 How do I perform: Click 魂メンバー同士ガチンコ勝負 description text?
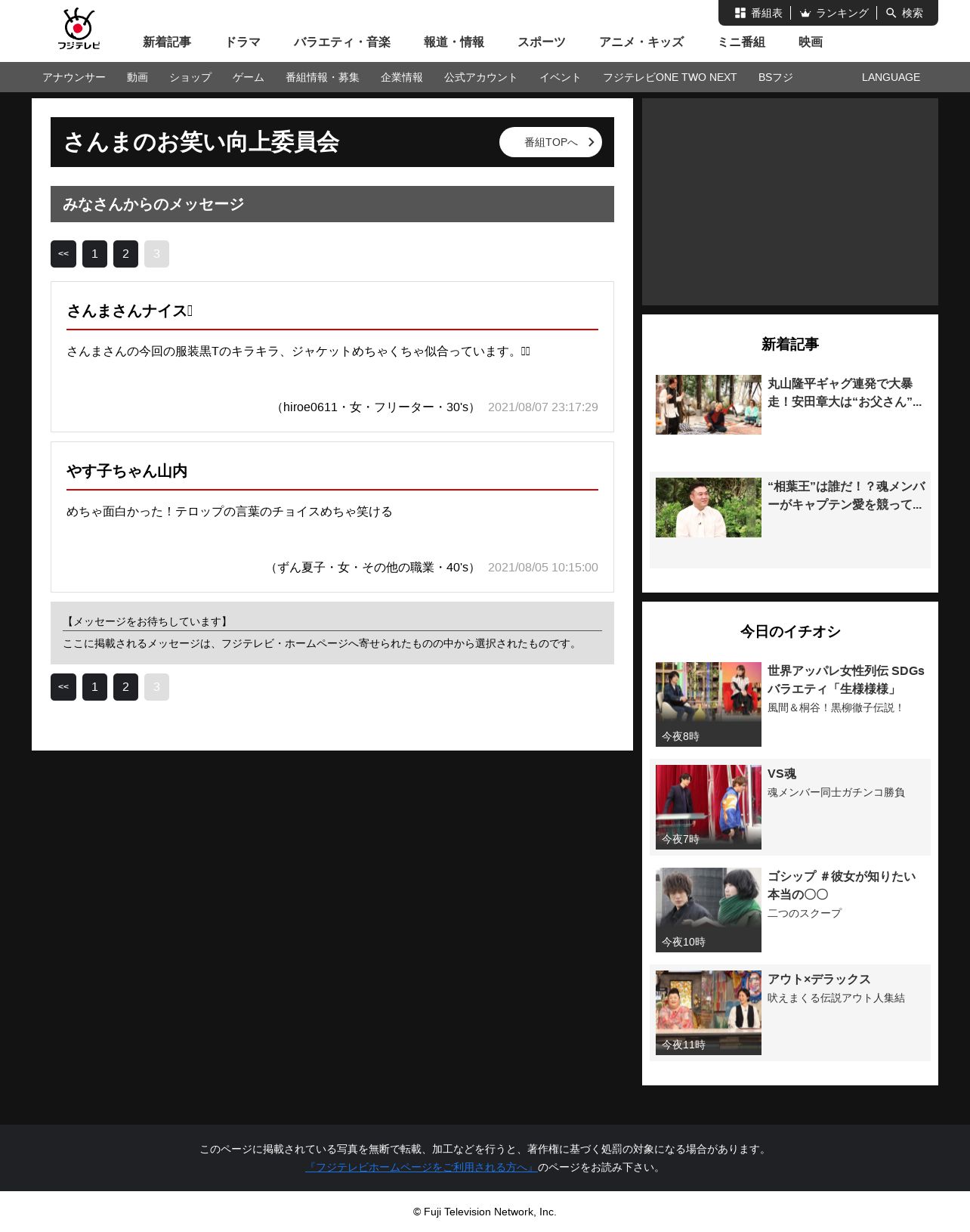point(836,792)
